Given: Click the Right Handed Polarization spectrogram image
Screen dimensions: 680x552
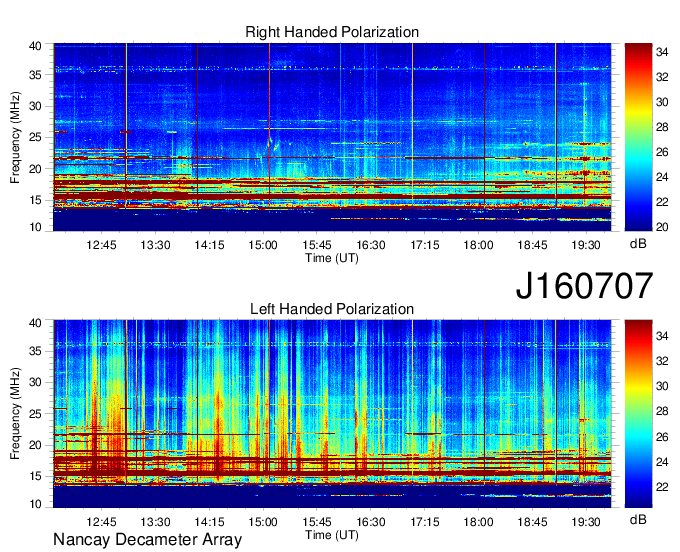Looking at the screenshot, I should [332, 137].
